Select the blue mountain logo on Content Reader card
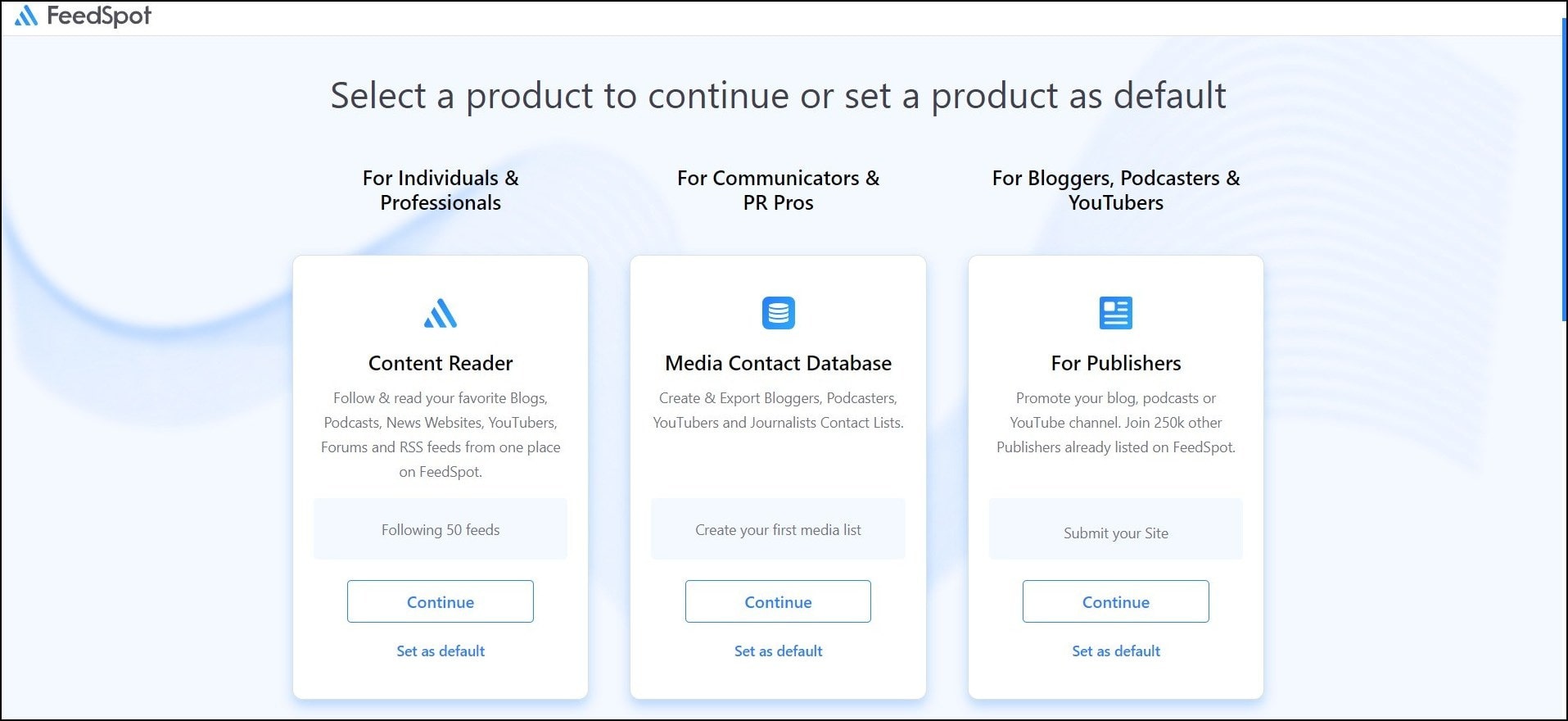Image resolution: width=1568 pixels, height=721 pixels. [440, 312]
